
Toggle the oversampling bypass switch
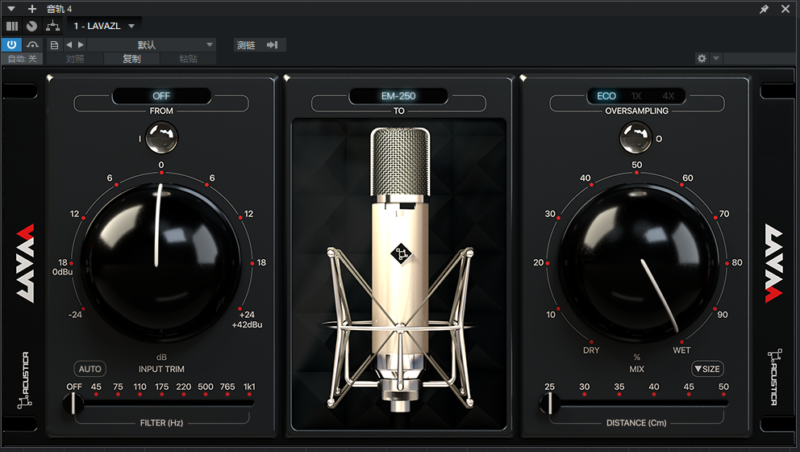637,139
